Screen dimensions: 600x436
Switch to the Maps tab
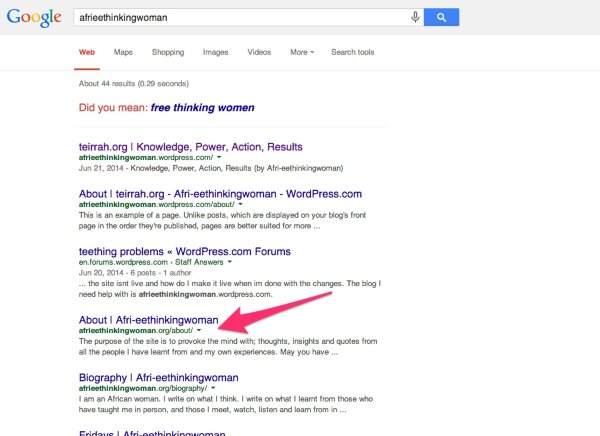123,52
